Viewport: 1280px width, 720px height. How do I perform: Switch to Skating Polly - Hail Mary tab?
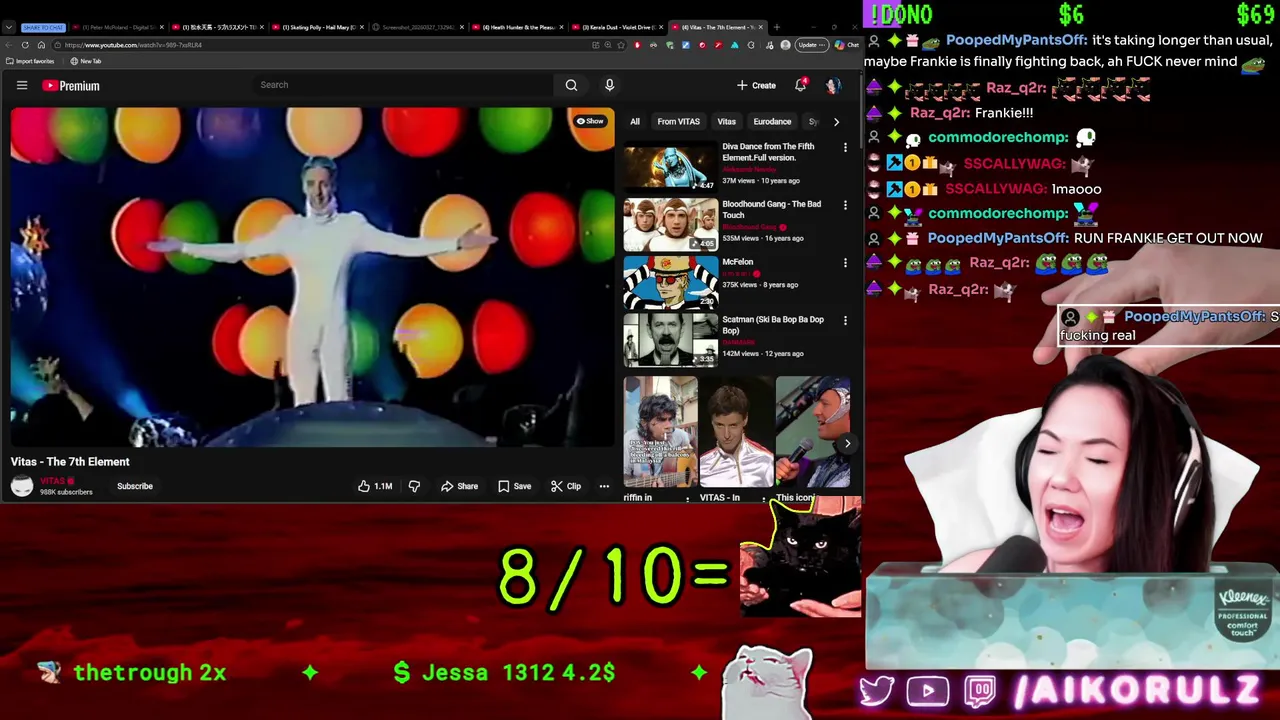coord(317,27)
